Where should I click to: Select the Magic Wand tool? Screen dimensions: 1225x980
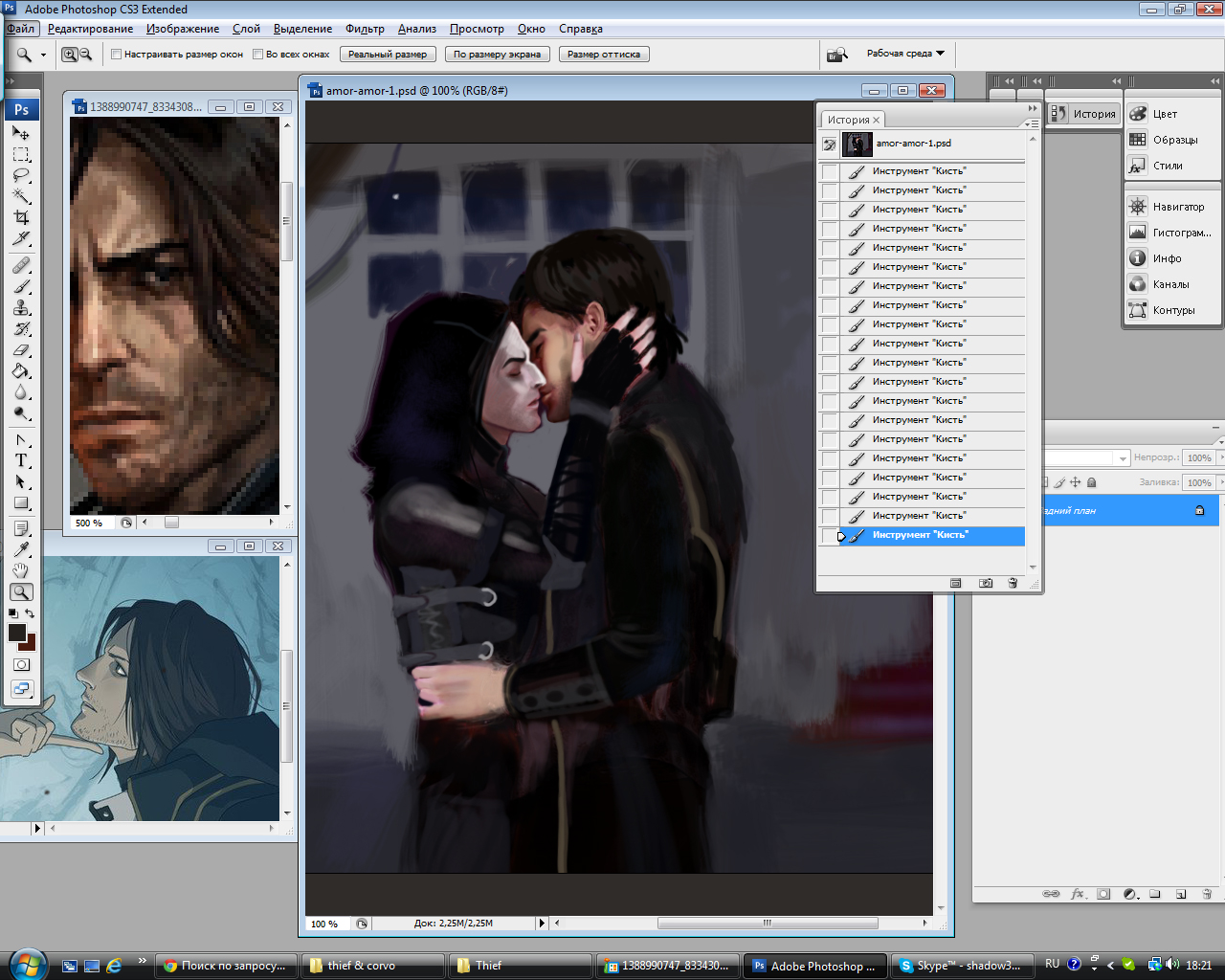[x=21, y=196]
